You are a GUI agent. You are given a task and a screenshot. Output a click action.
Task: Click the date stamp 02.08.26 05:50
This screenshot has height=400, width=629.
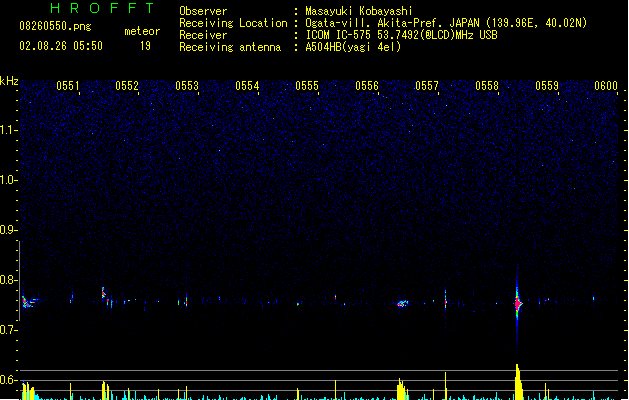61,46
